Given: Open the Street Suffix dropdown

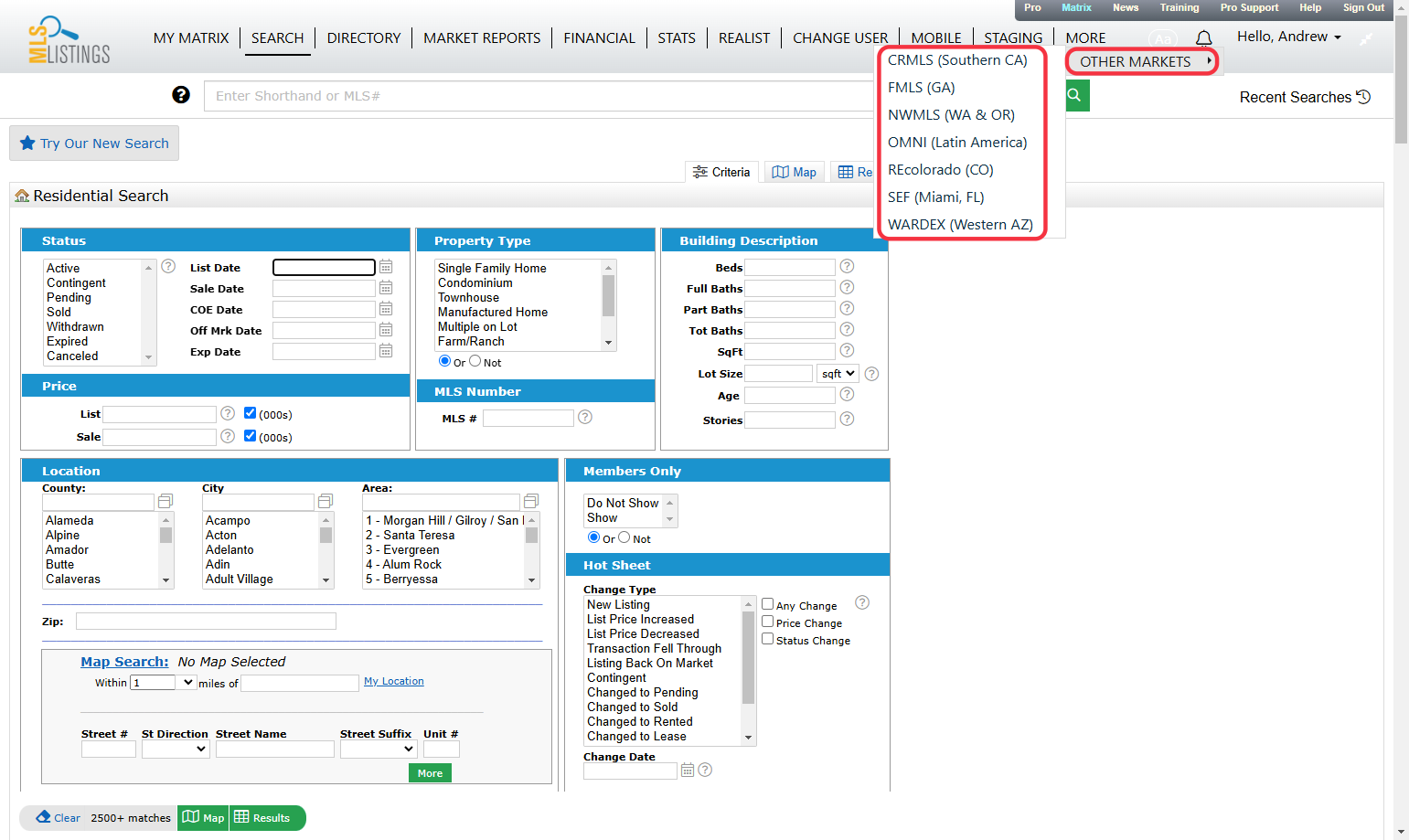Looking at the screenshot, I should (379, 749).
